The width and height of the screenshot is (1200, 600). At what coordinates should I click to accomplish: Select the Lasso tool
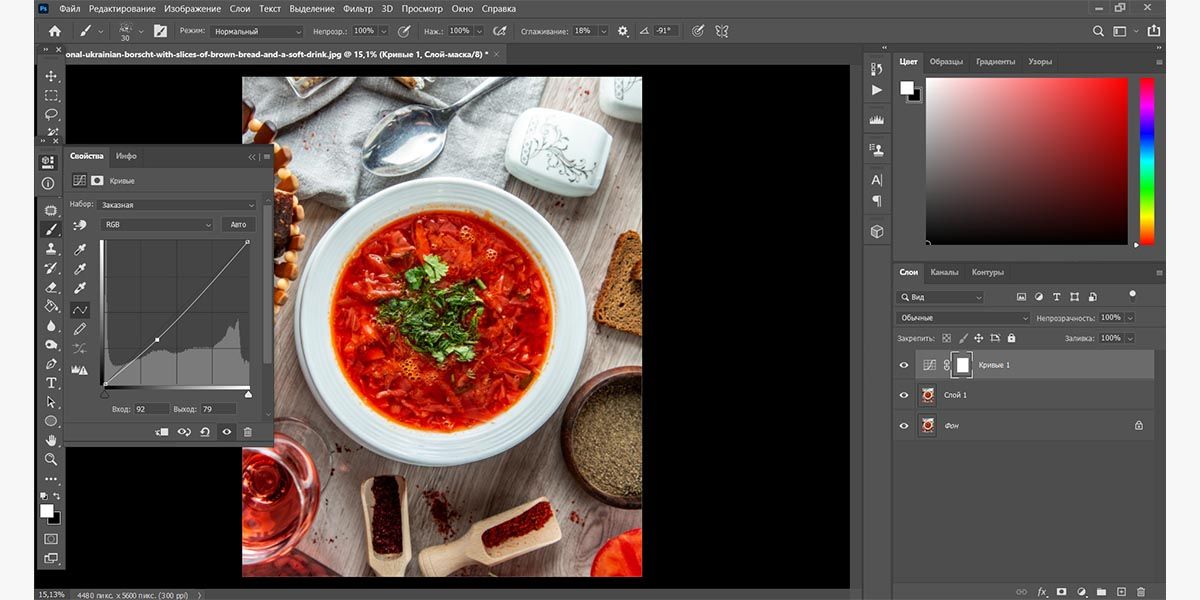click(x=52, y=114)
